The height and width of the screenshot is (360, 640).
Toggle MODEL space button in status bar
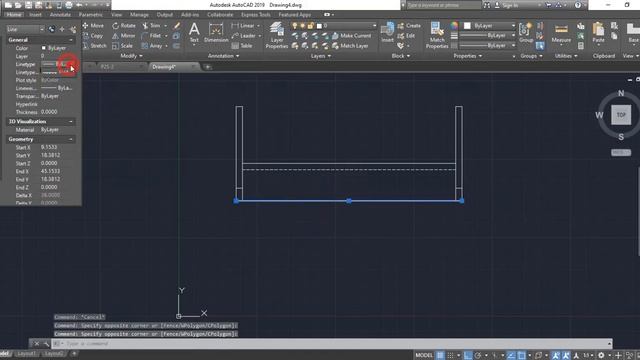tap(424, 355)
